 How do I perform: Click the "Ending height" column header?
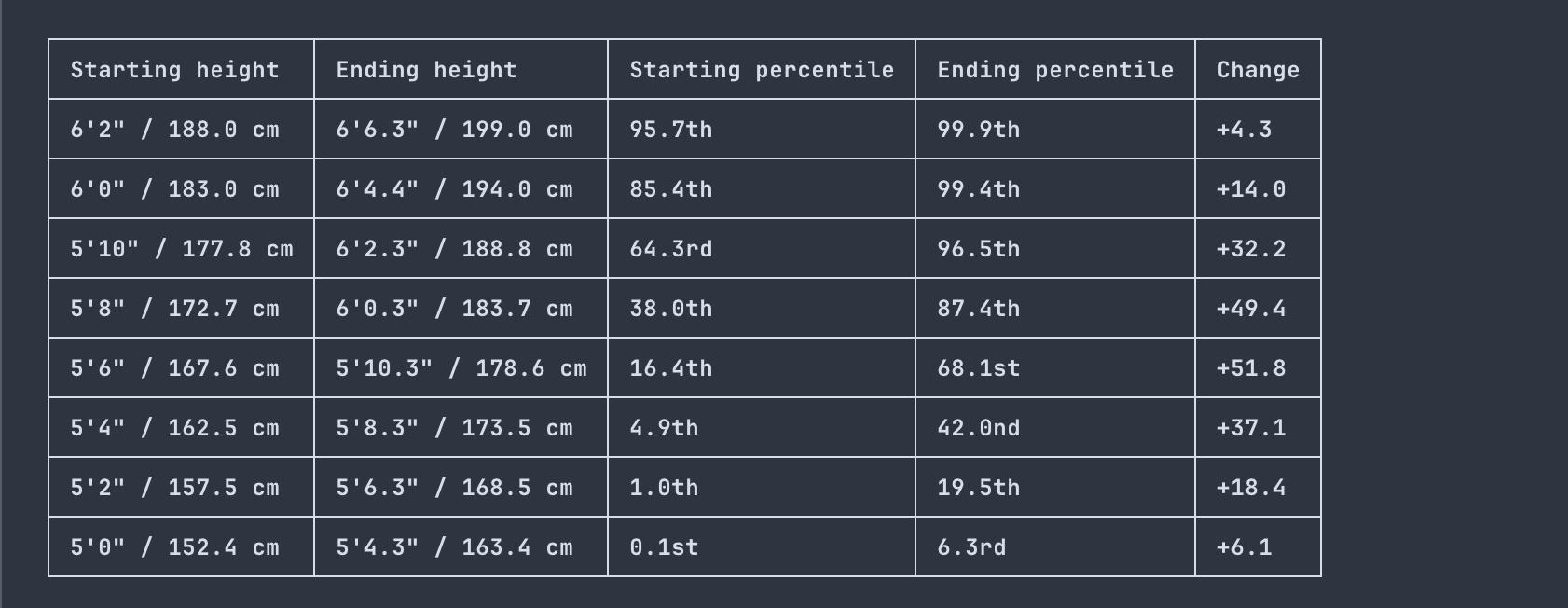coord(426,70)
